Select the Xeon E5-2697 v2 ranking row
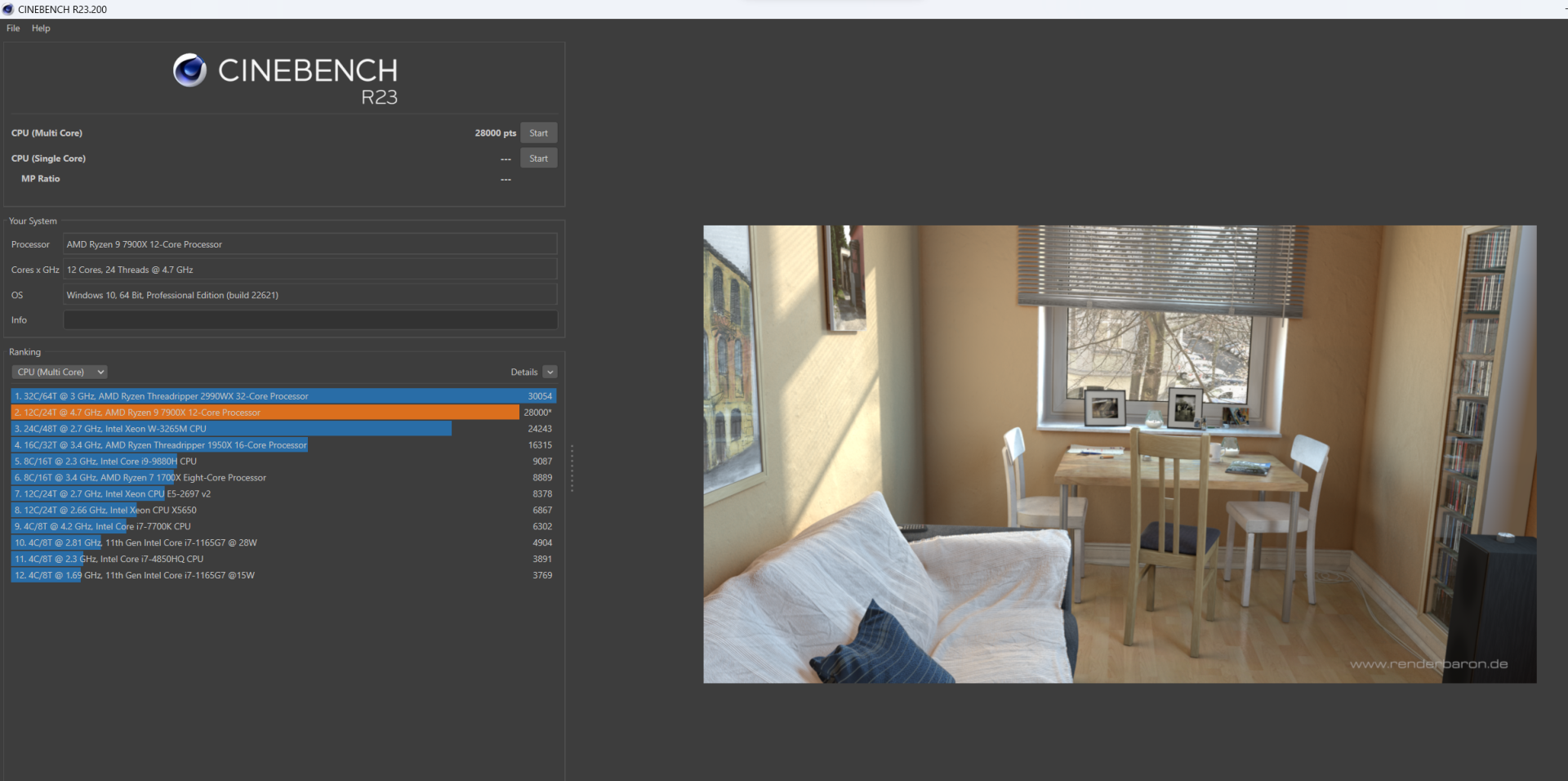The height and width of the screenshot is (781, 1568). click(x=284, y=494)
